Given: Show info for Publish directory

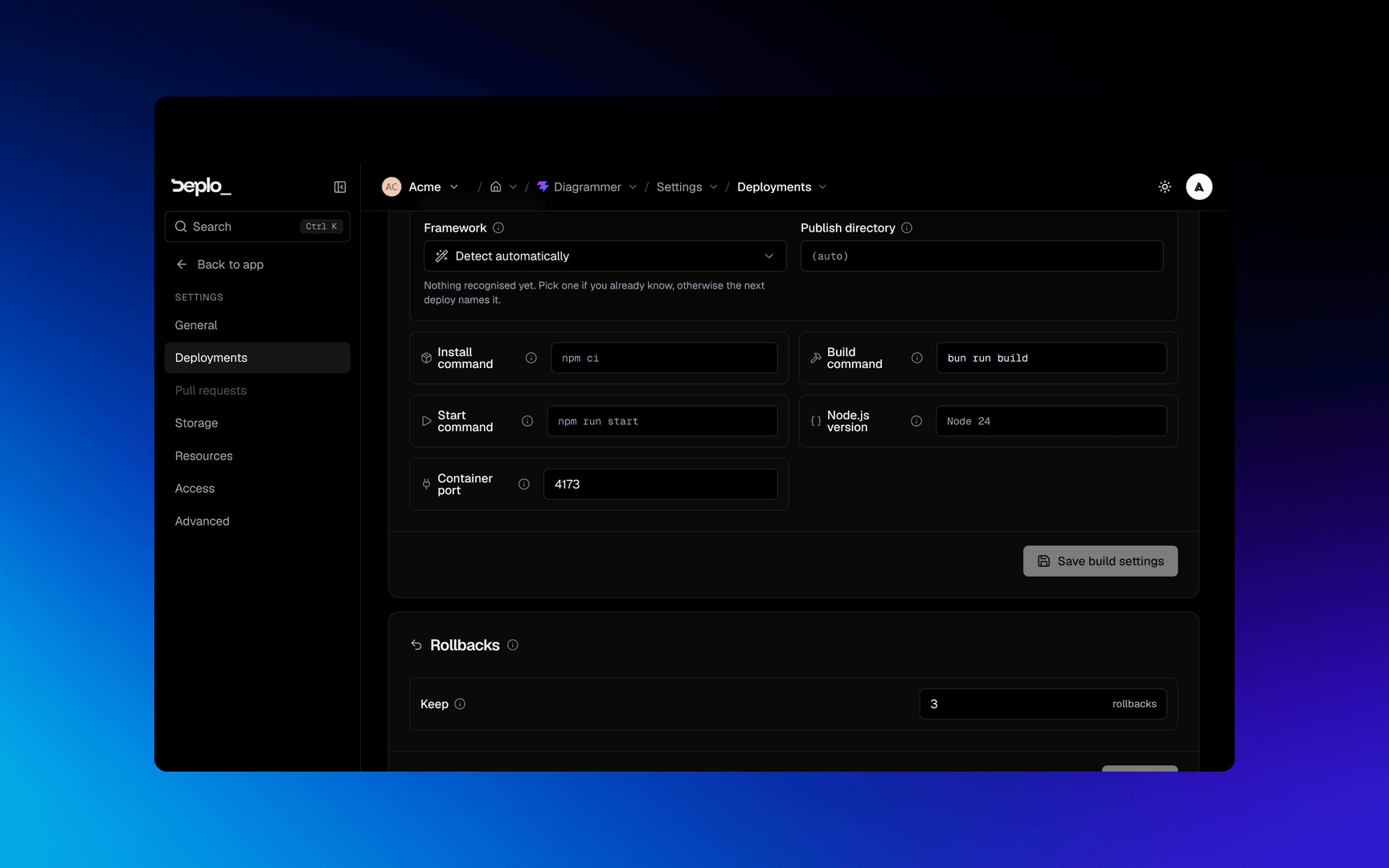Looking at the screenshot, I should (x=907, y=228).
